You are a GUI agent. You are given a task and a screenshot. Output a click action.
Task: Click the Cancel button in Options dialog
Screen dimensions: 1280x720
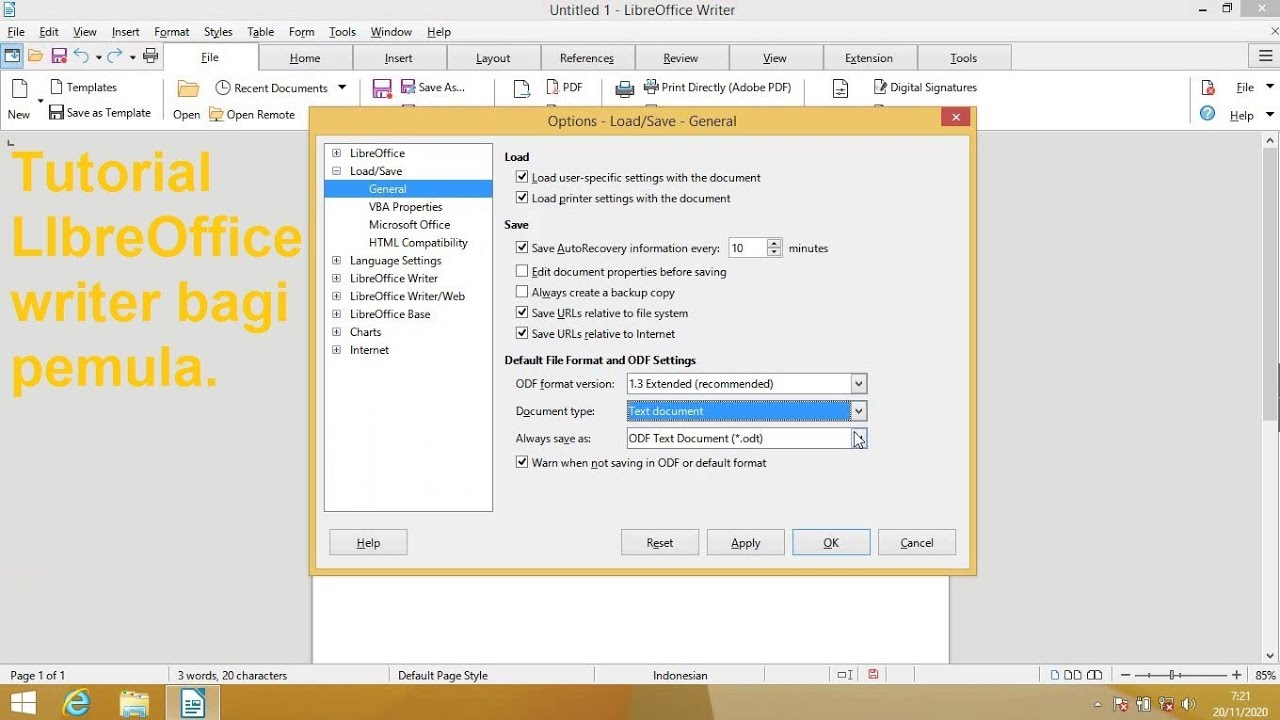(917, 543)
